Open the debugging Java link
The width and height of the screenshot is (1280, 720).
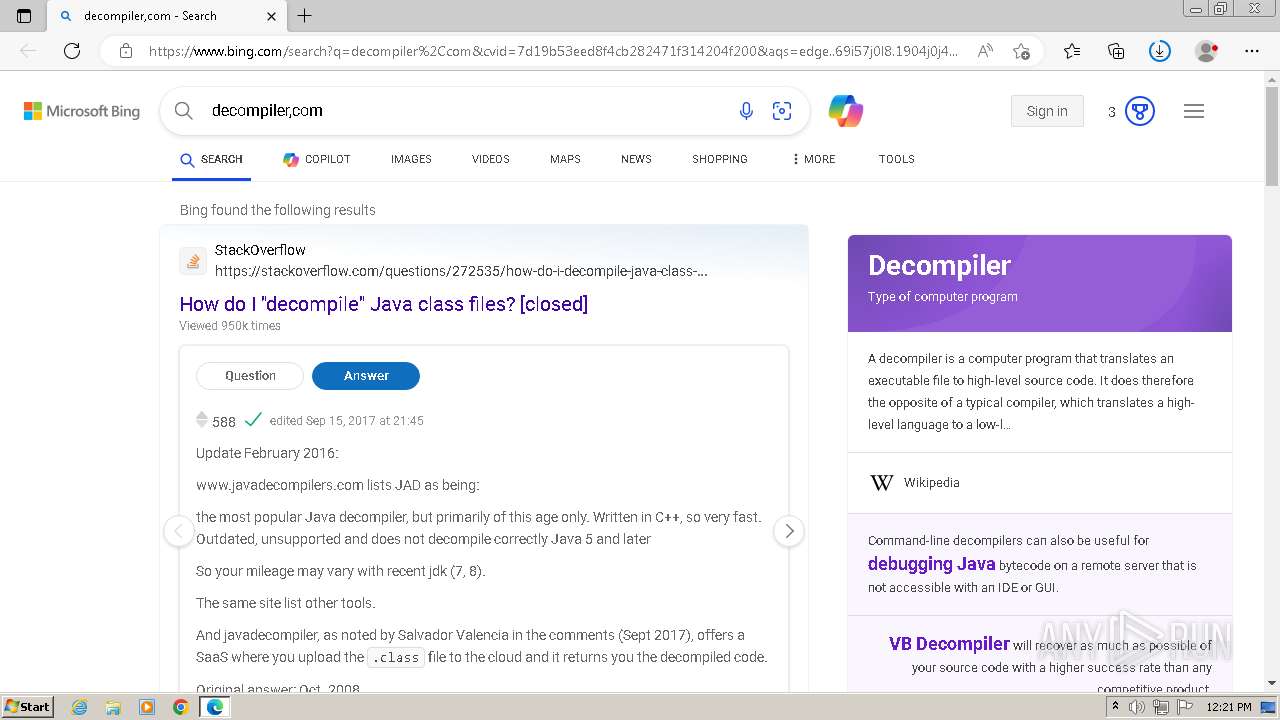pos(931,564)
